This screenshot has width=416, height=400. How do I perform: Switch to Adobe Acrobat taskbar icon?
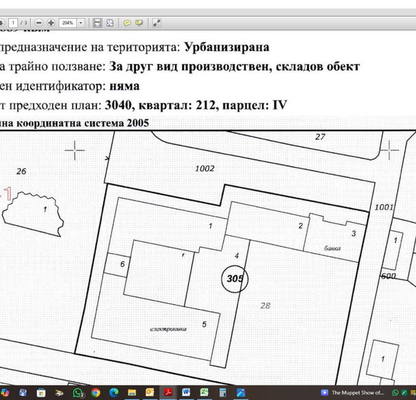coord(168,393)
